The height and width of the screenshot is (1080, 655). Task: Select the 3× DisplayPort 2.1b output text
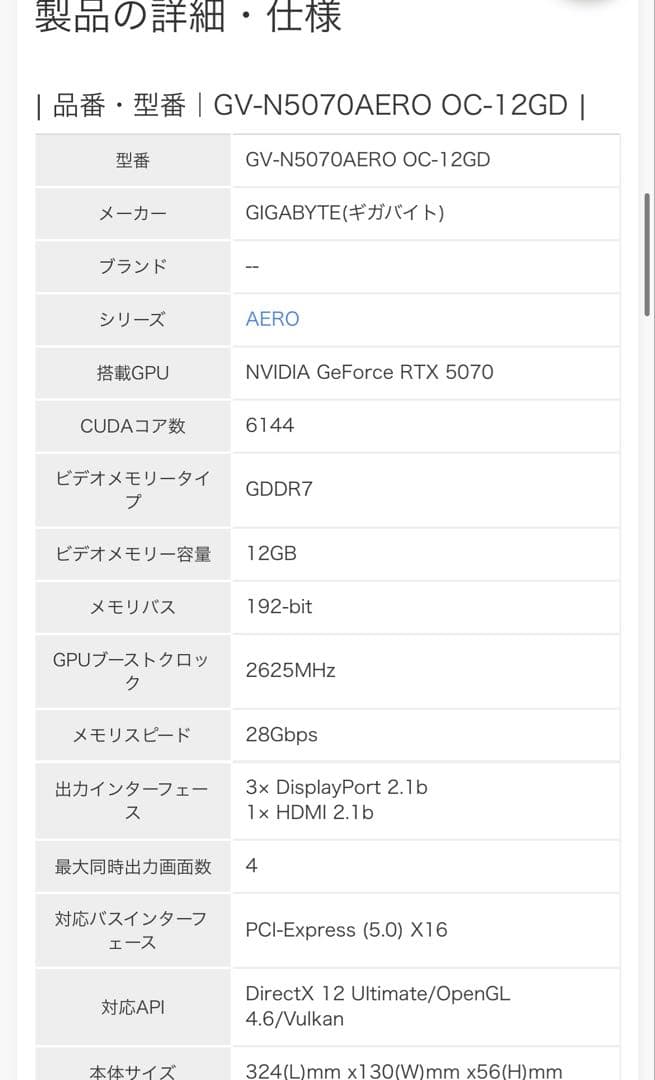click(x=336, y=787)
